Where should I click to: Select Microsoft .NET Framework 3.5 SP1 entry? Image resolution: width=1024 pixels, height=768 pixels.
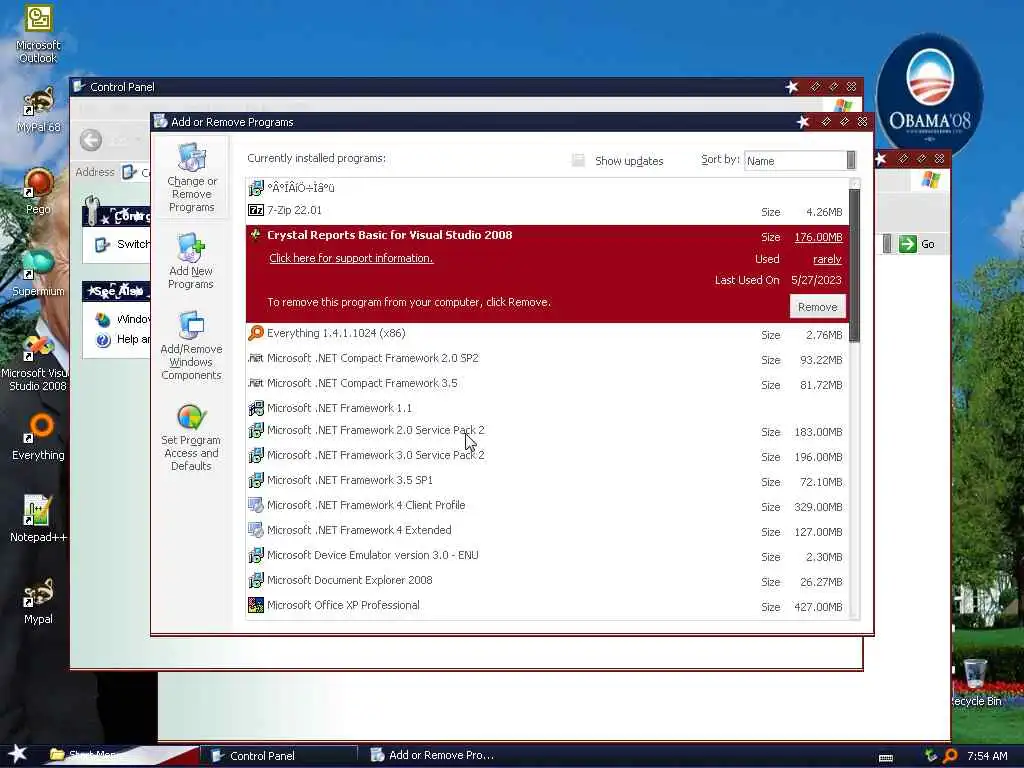pyautogui.click(x=547, y=481)
